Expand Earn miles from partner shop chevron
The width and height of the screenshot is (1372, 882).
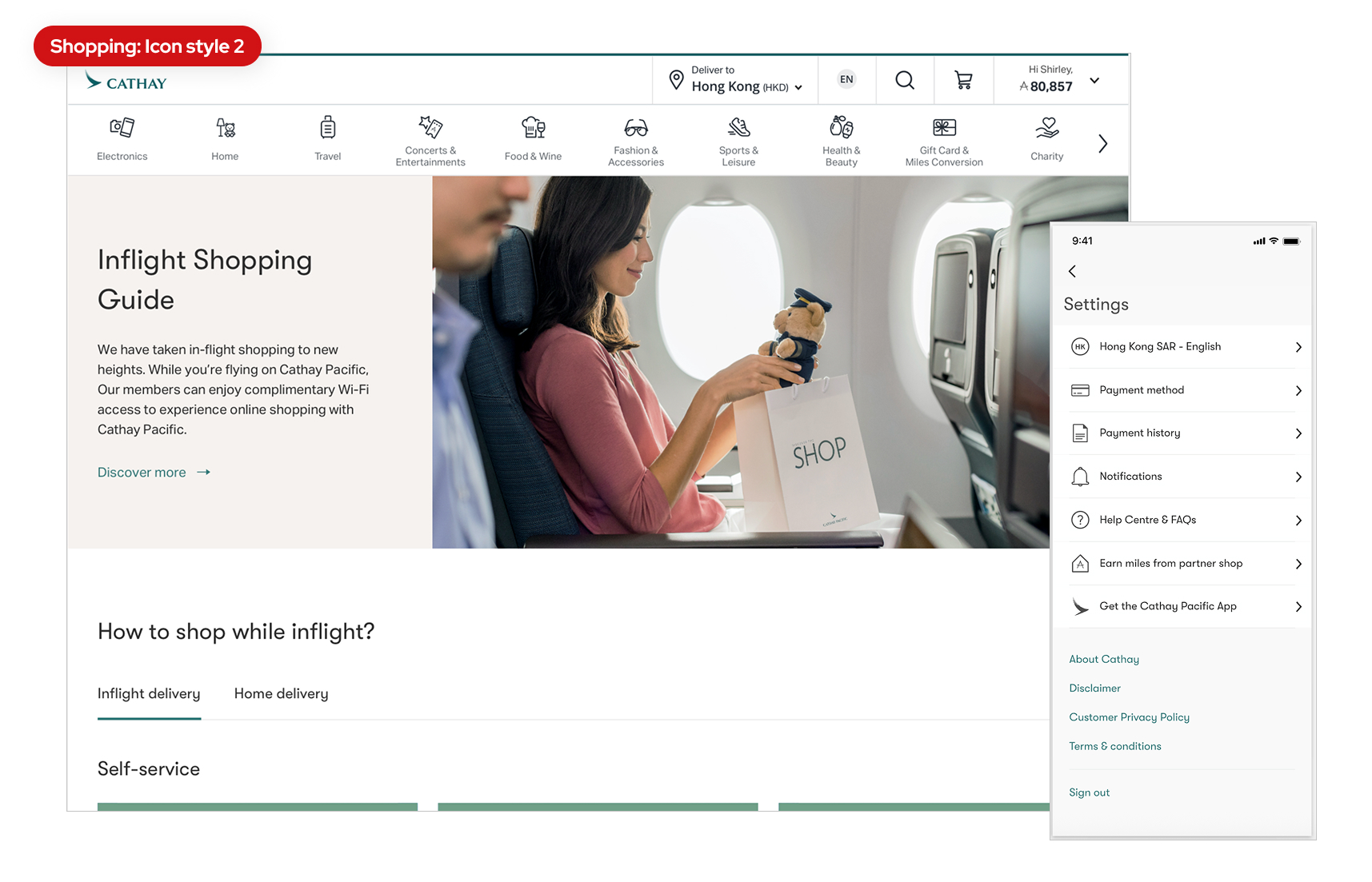pyautogui.click(x=1298, y=564)
